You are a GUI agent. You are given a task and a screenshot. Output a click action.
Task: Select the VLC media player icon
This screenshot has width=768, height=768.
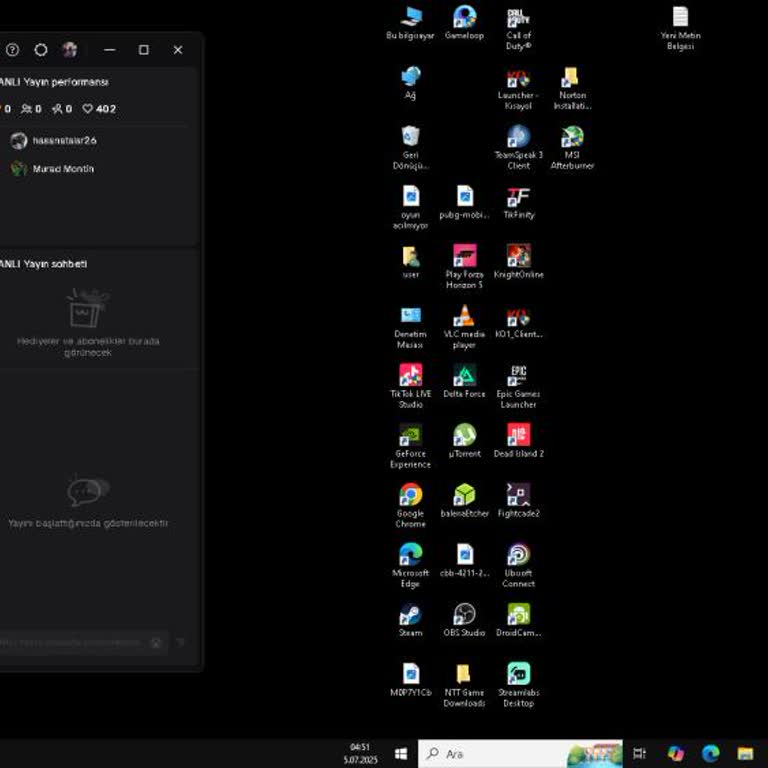tap(464, 317)
